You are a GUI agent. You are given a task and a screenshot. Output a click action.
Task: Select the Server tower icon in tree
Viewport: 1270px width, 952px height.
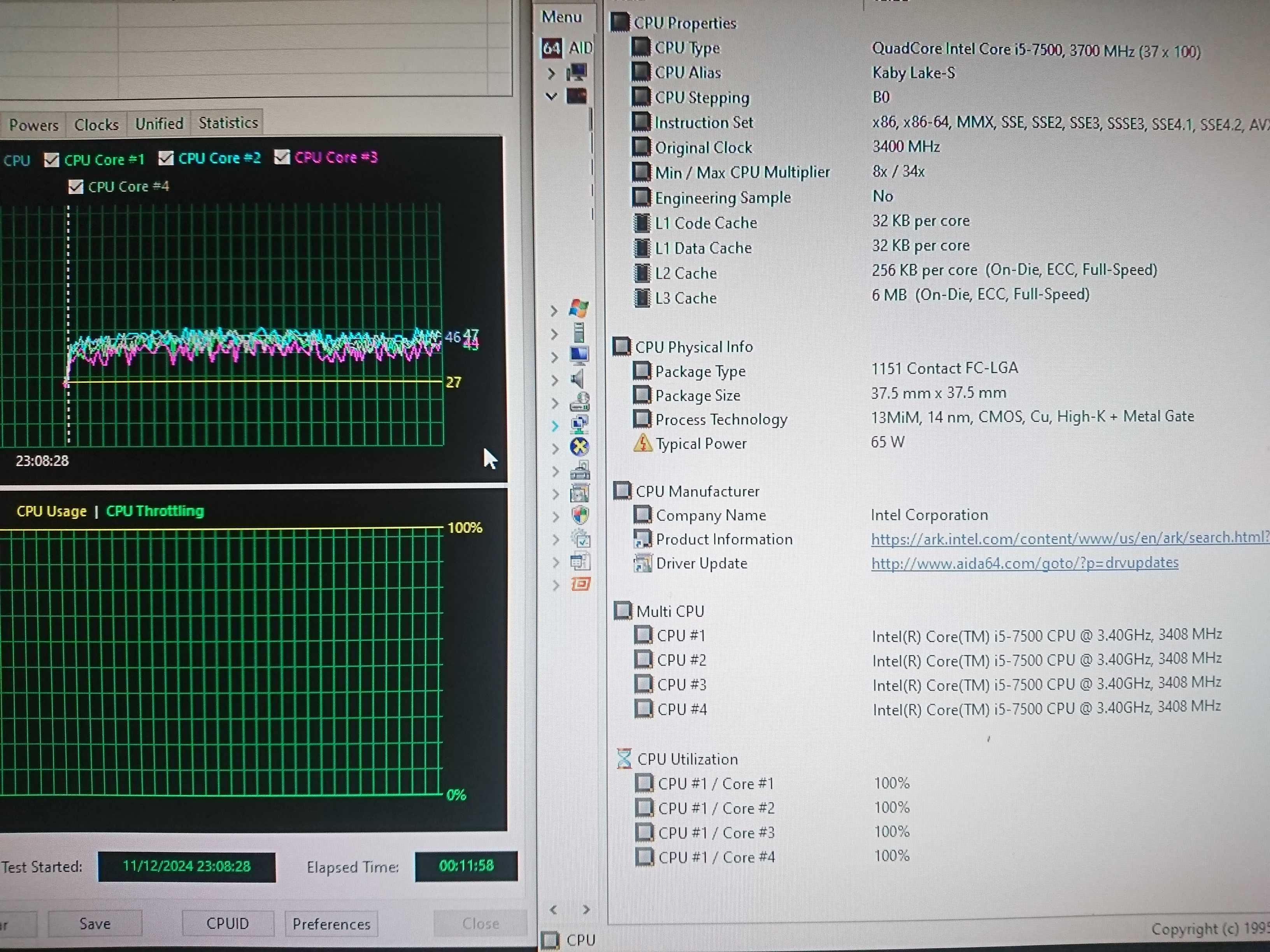(579, 332)
